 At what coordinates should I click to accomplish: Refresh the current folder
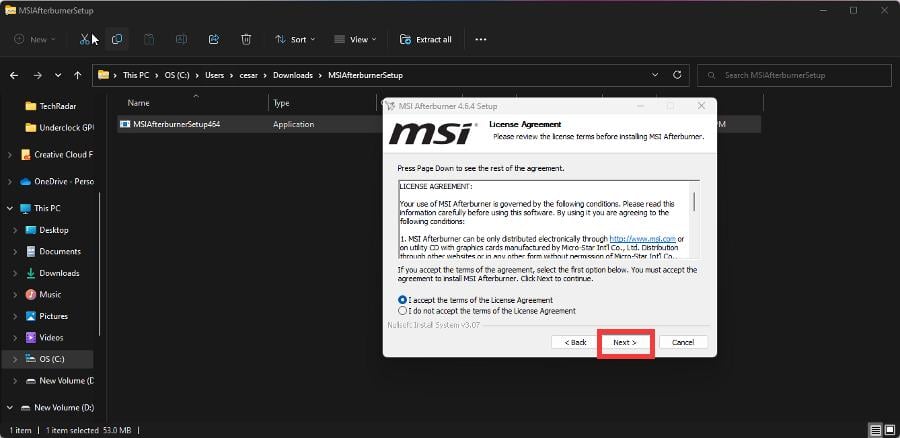[677, 75]
